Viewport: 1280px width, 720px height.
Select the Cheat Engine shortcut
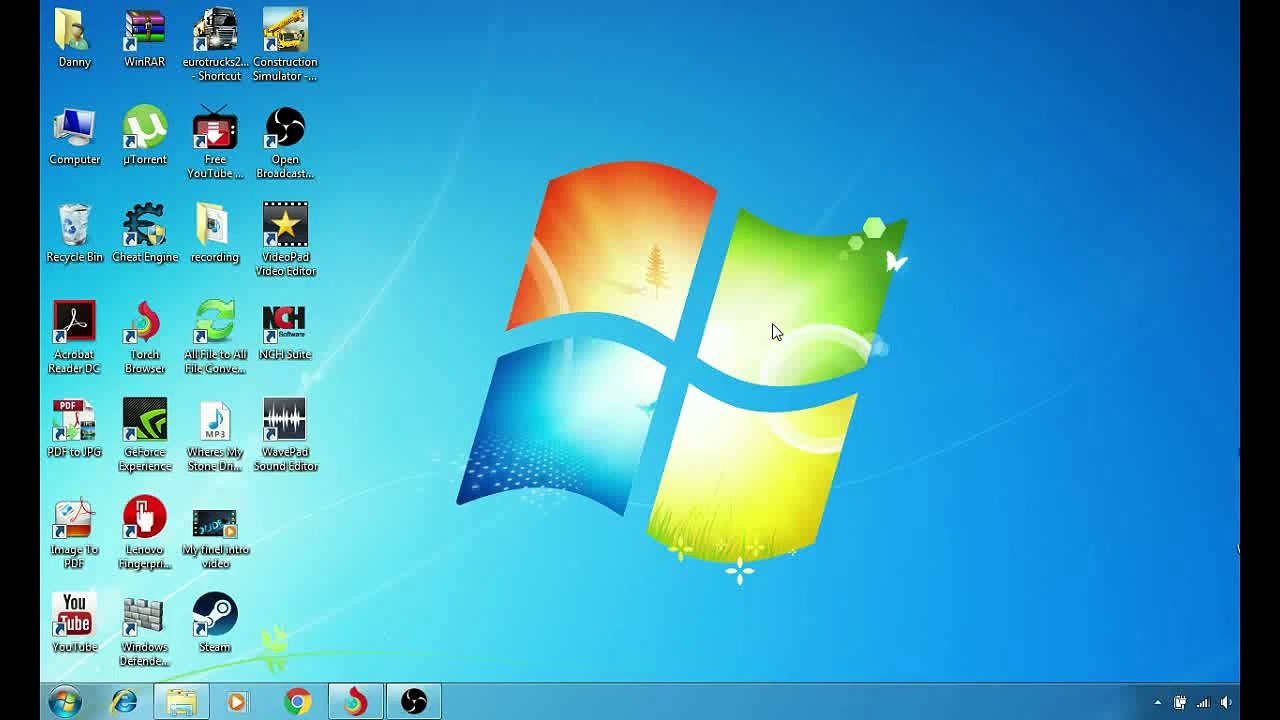144,225
